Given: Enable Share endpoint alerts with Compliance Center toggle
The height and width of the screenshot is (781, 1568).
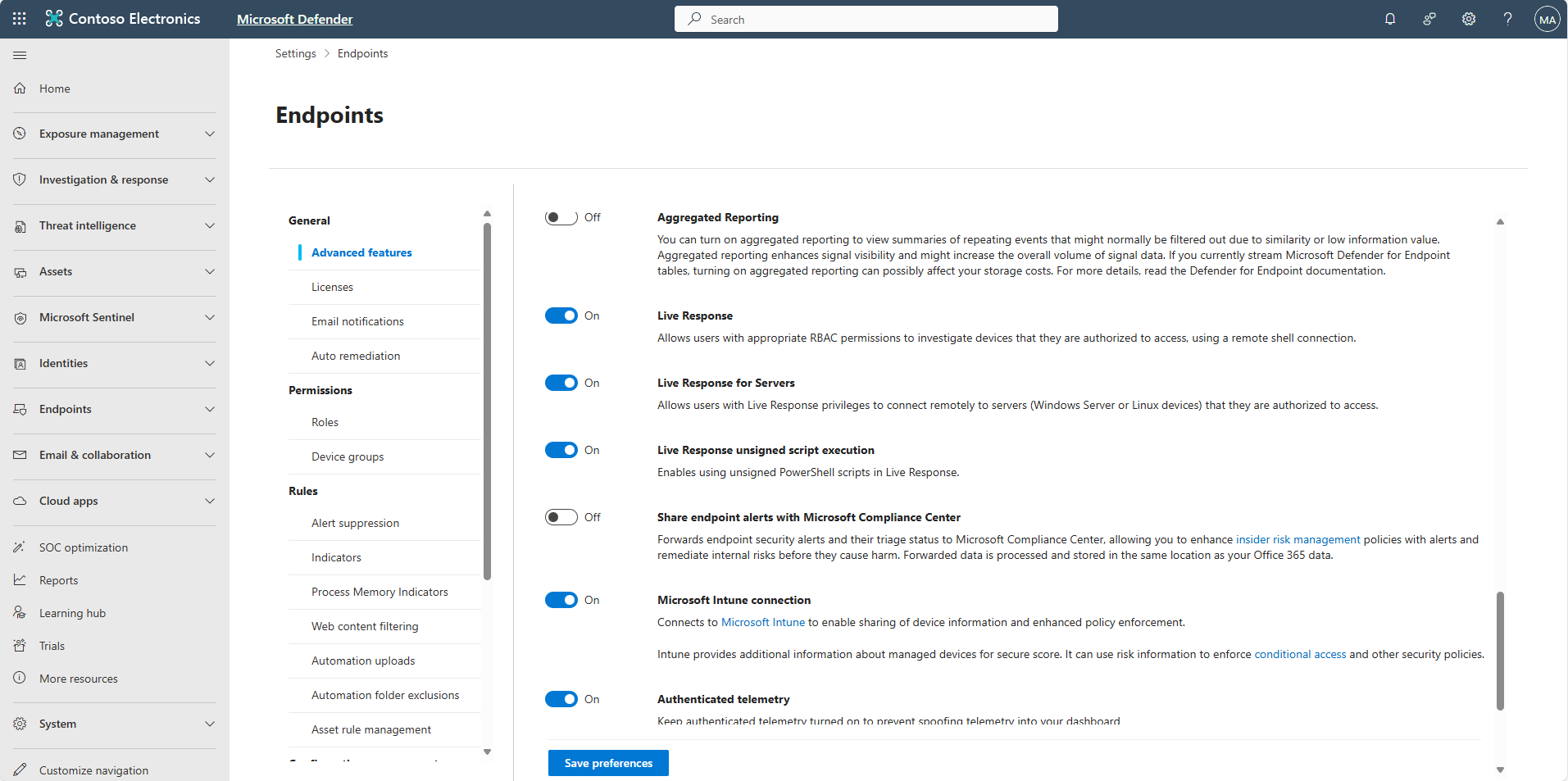Looking at the screenshot, I should click(x=561, y=517).
